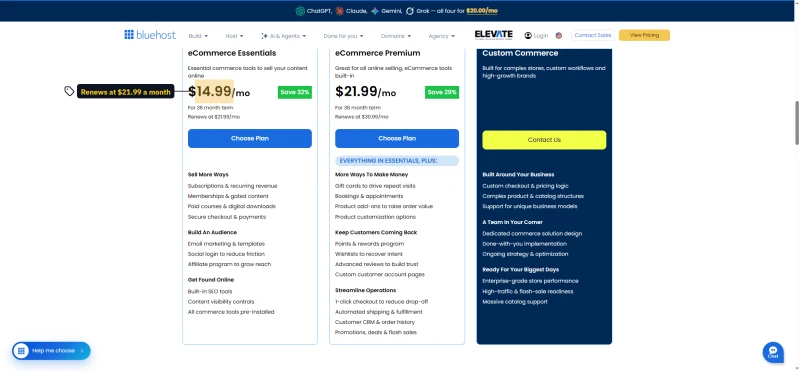This screenshot has width=800, height=372.
Task: Expand the Host dropdown menu
Action: point(234,36)
